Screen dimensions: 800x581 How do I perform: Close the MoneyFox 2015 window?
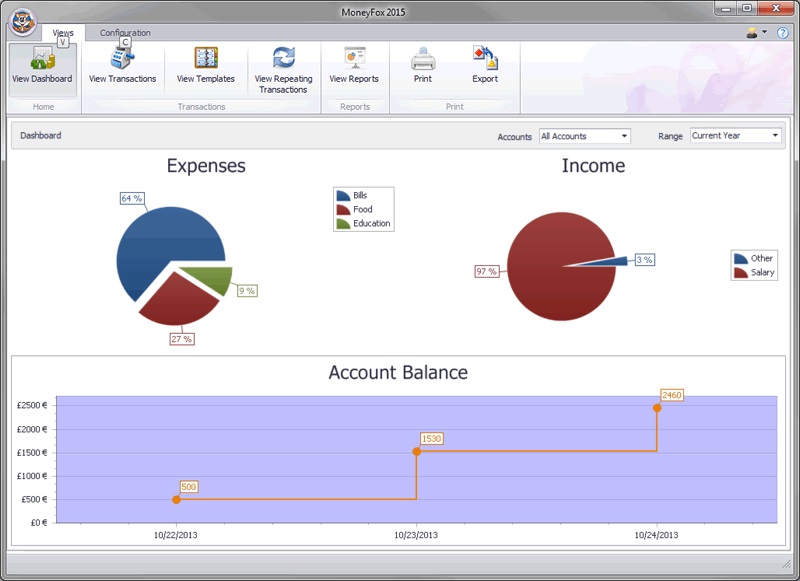tap(776, 9)
